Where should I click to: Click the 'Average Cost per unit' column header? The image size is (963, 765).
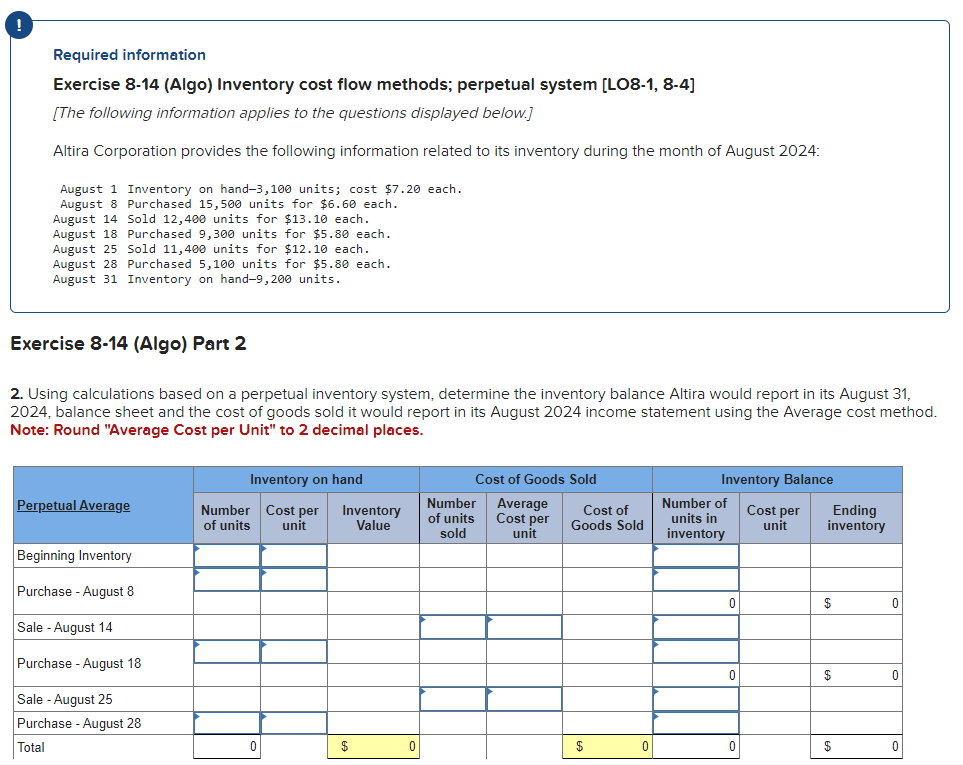(524, 518)
